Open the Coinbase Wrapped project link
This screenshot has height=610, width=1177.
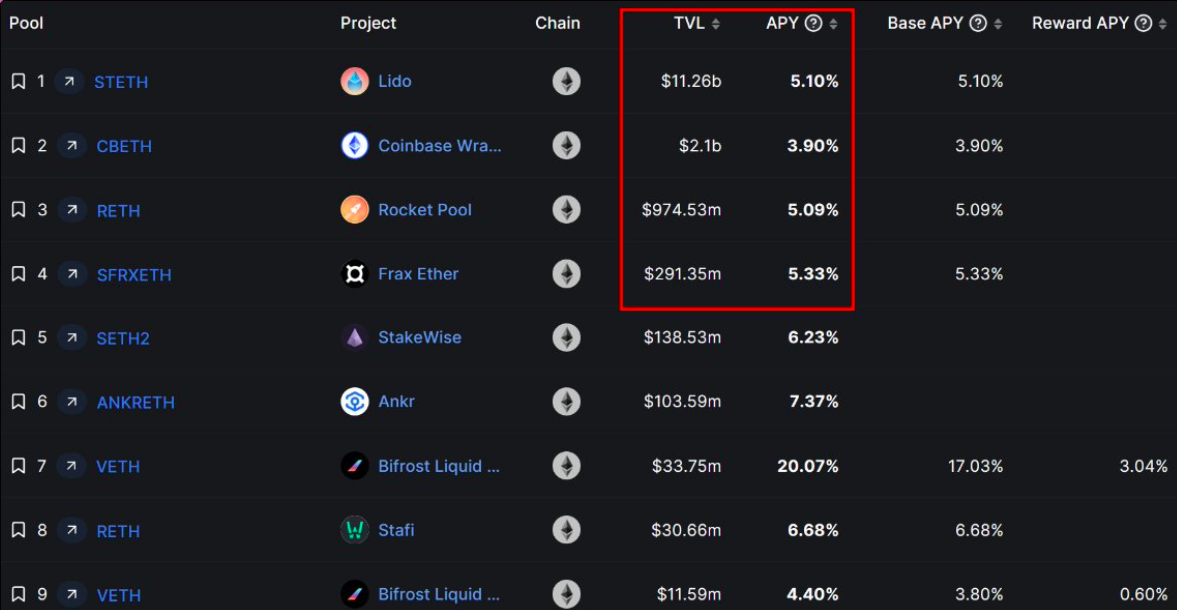(440, 146)
